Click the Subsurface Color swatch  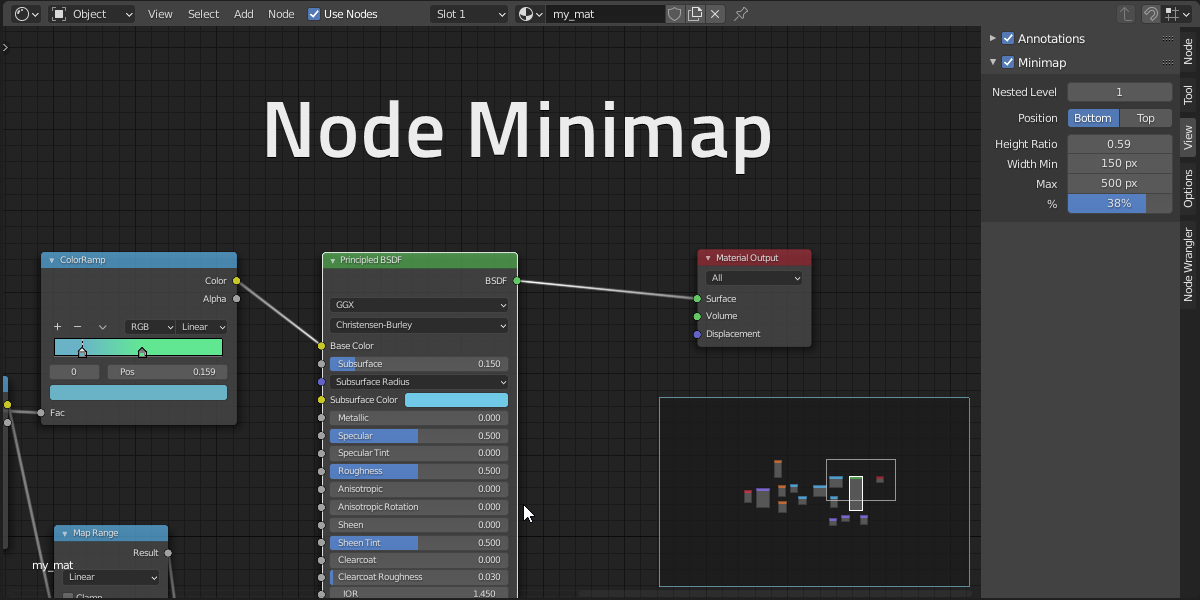(456, 399)
